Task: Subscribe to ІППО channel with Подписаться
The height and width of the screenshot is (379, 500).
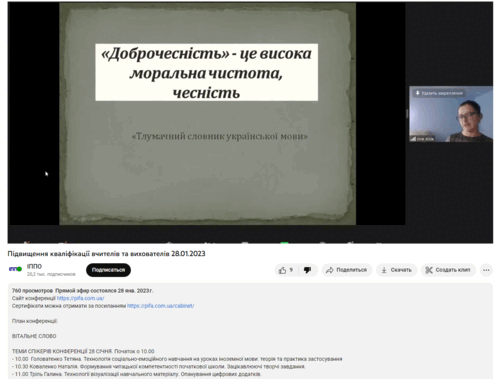Action: click(108, 270)
